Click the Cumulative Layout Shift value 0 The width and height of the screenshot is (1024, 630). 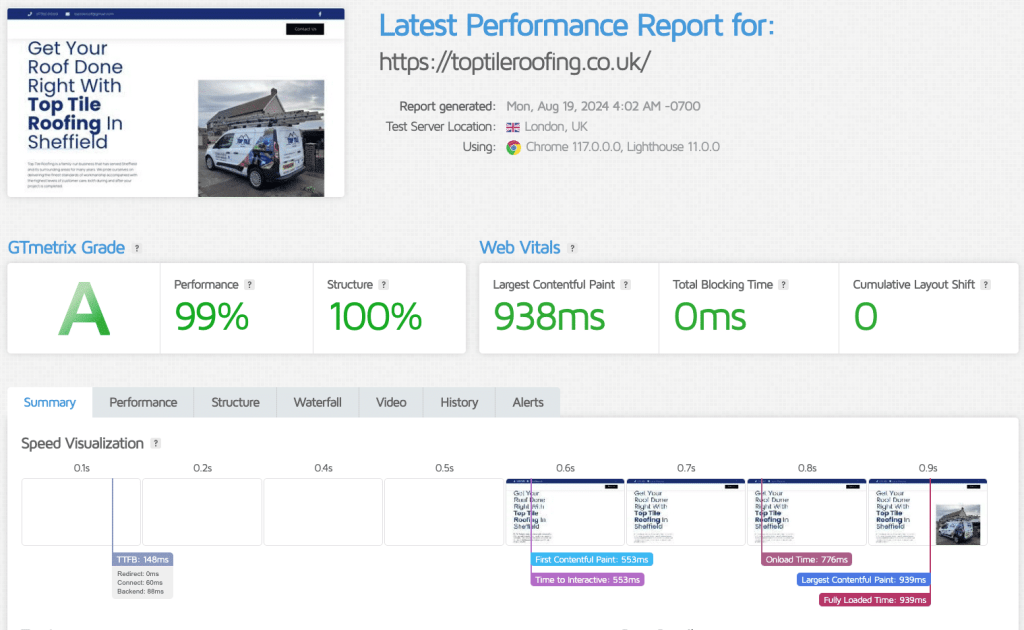[x=865, y=317]
